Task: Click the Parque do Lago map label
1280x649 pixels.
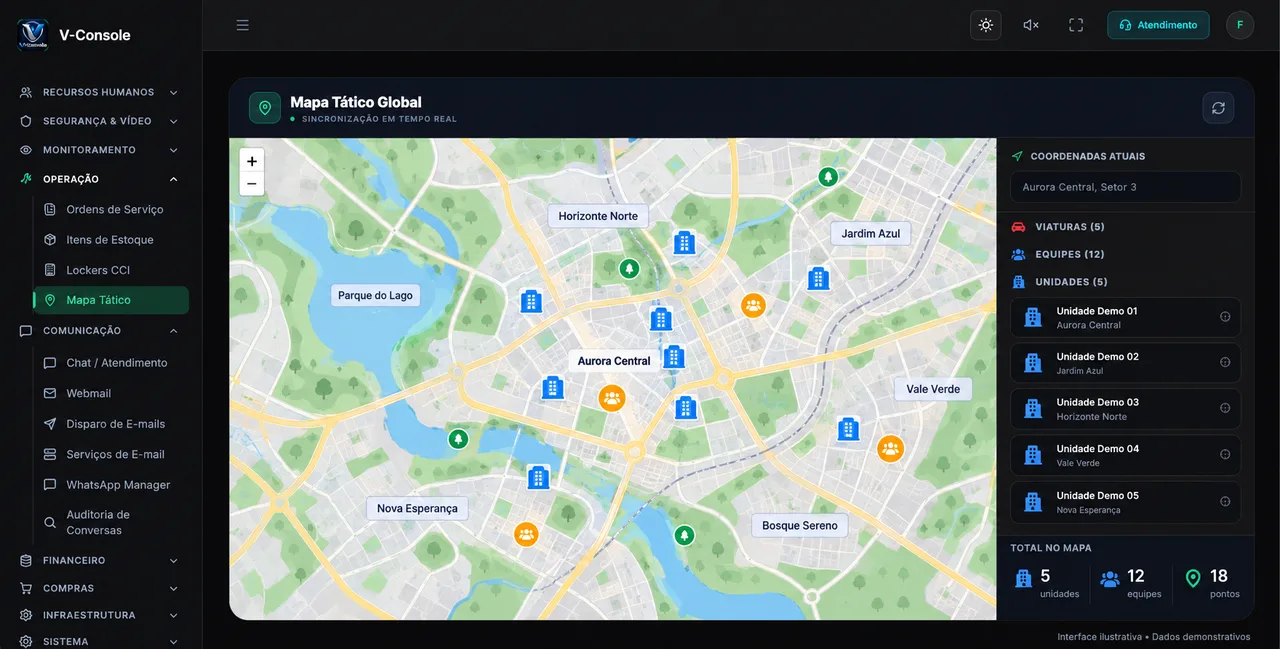Action: tap(376, 296)
